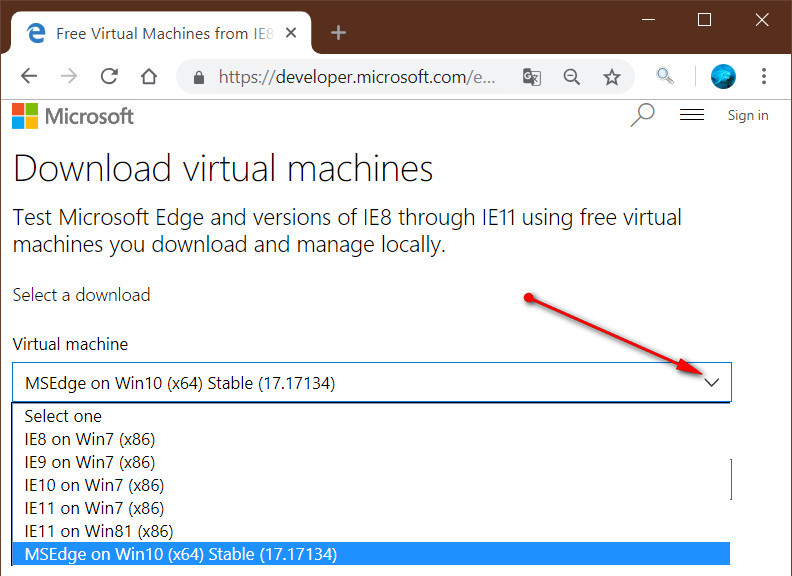Screen dimensions: 792x576
Task: Click the browser back arrow
Action: click(x=29, y=77)
